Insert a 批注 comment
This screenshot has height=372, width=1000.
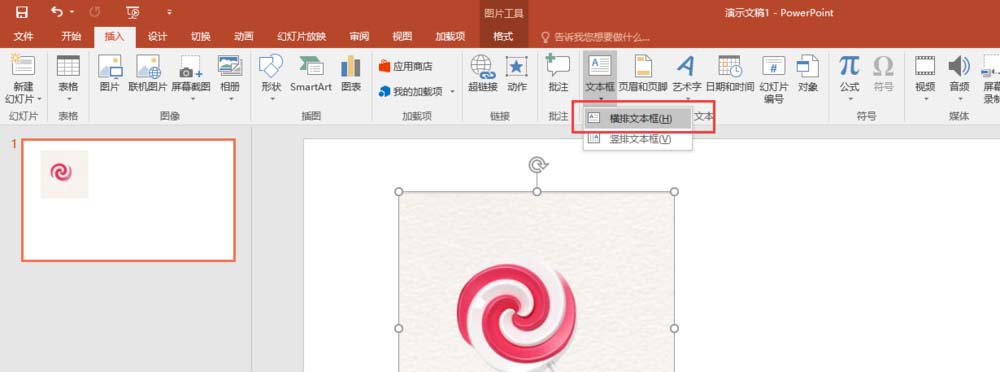[x=558, y=74]
